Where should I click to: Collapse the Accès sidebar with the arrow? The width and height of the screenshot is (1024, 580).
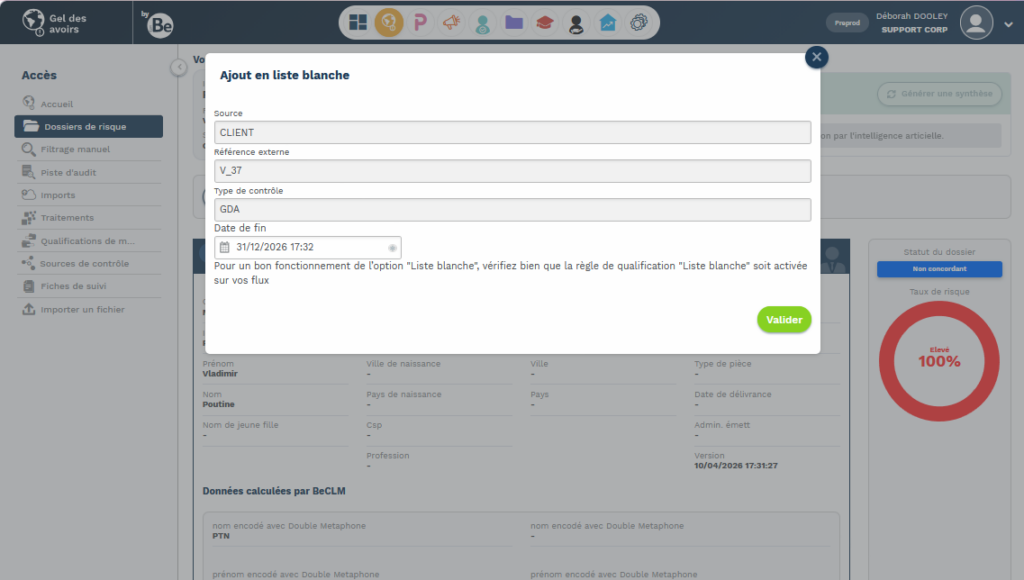pyautogui.click(x=178, y=67)
